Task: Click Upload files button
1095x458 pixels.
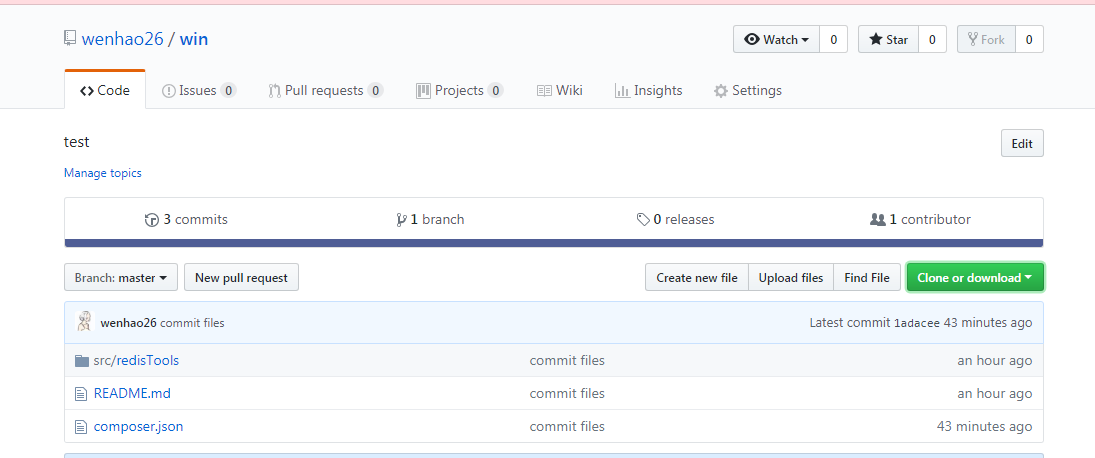Action: pyautogui.click(x=791, y=277)
